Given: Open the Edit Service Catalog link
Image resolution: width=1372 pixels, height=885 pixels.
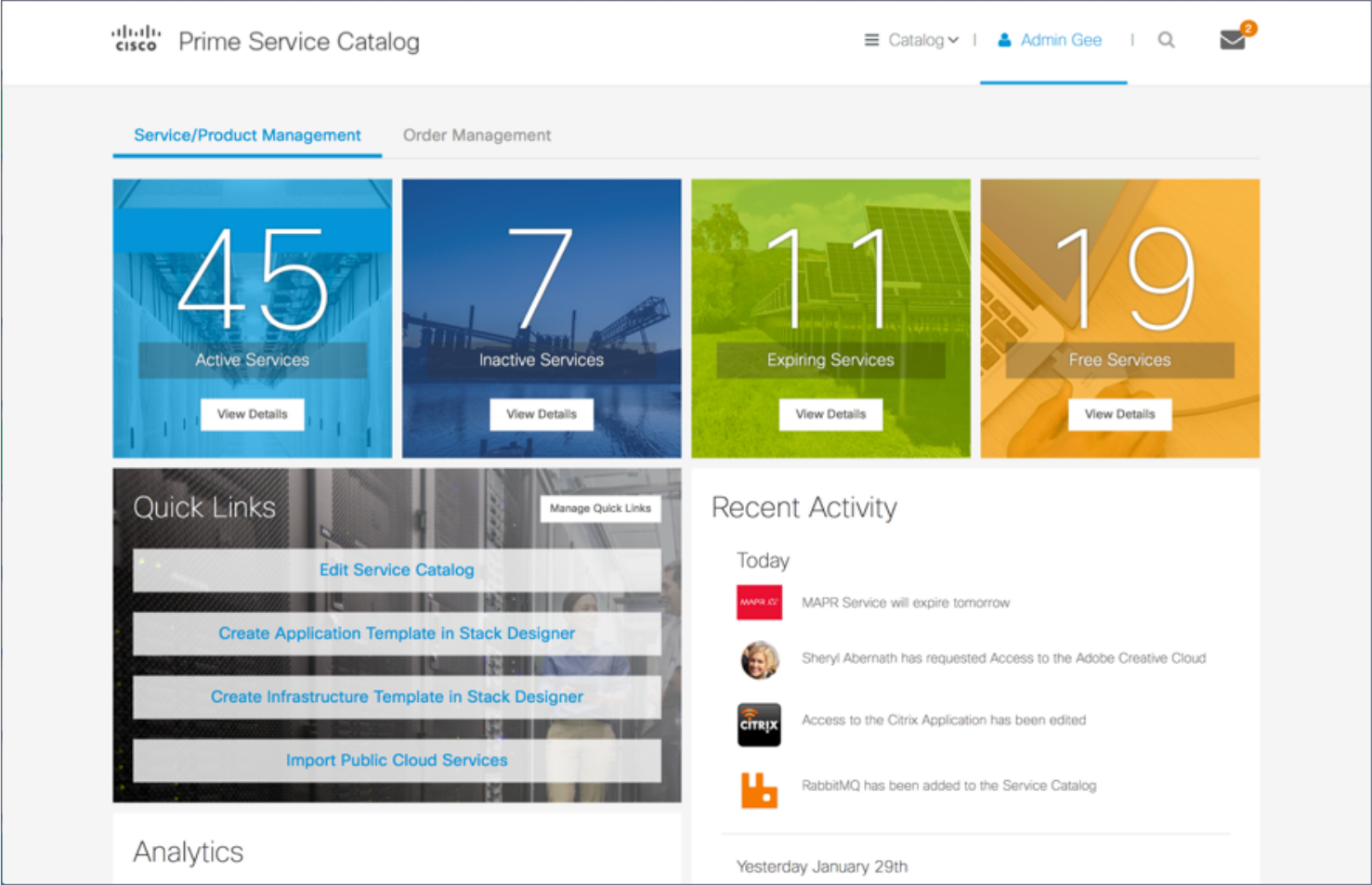Looking at the screenshot, I should point(397,570).
